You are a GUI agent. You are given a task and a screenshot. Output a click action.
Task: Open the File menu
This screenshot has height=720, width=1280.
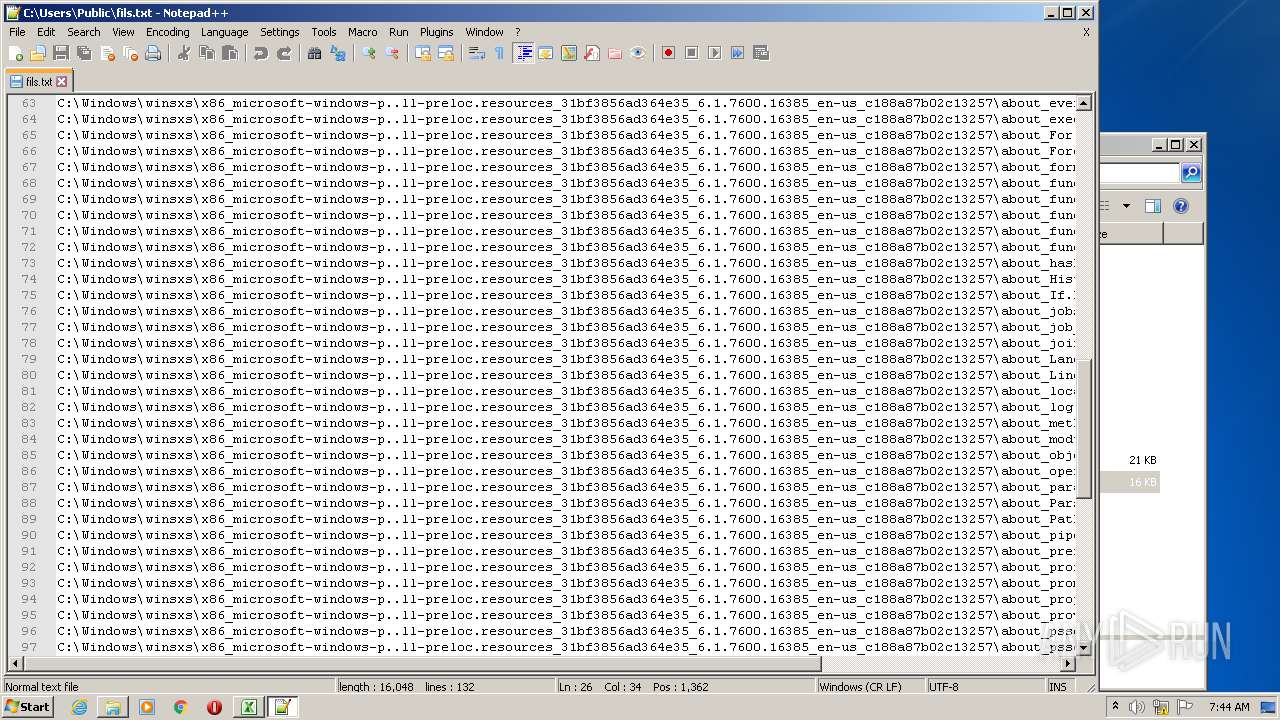[17, 32]
